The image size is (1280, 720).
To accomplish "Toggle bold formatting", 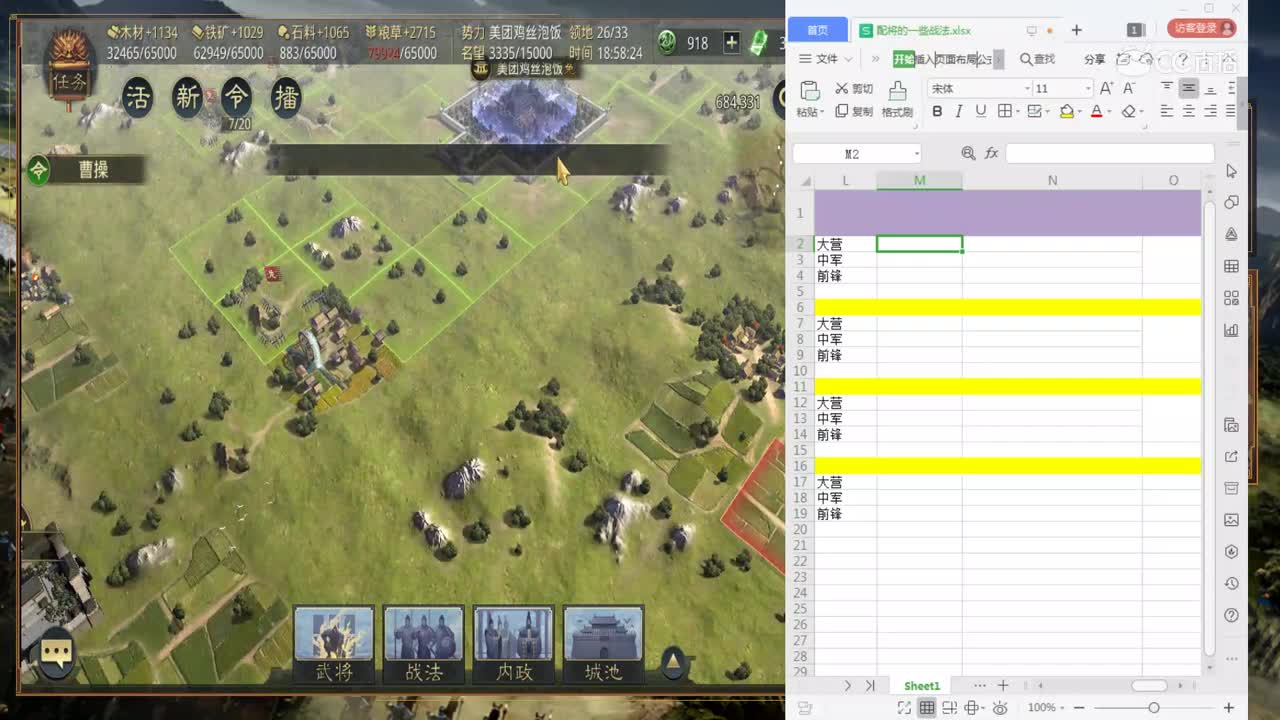I will [x=937, y=112].
